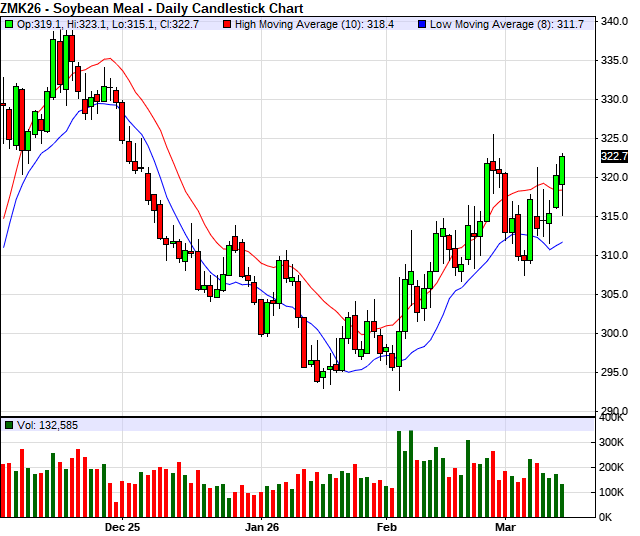The width and height of the screenshot is (640, 536).
Task: Click the rightmost volume bar
Action: click(562, 500)
